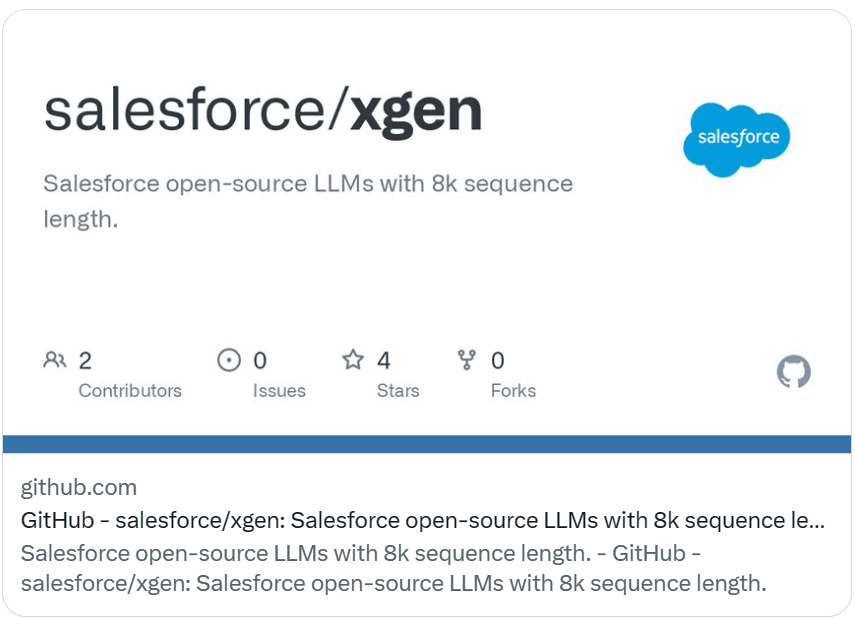
Task: Click the Forks label
Action: tap(513, 391)
